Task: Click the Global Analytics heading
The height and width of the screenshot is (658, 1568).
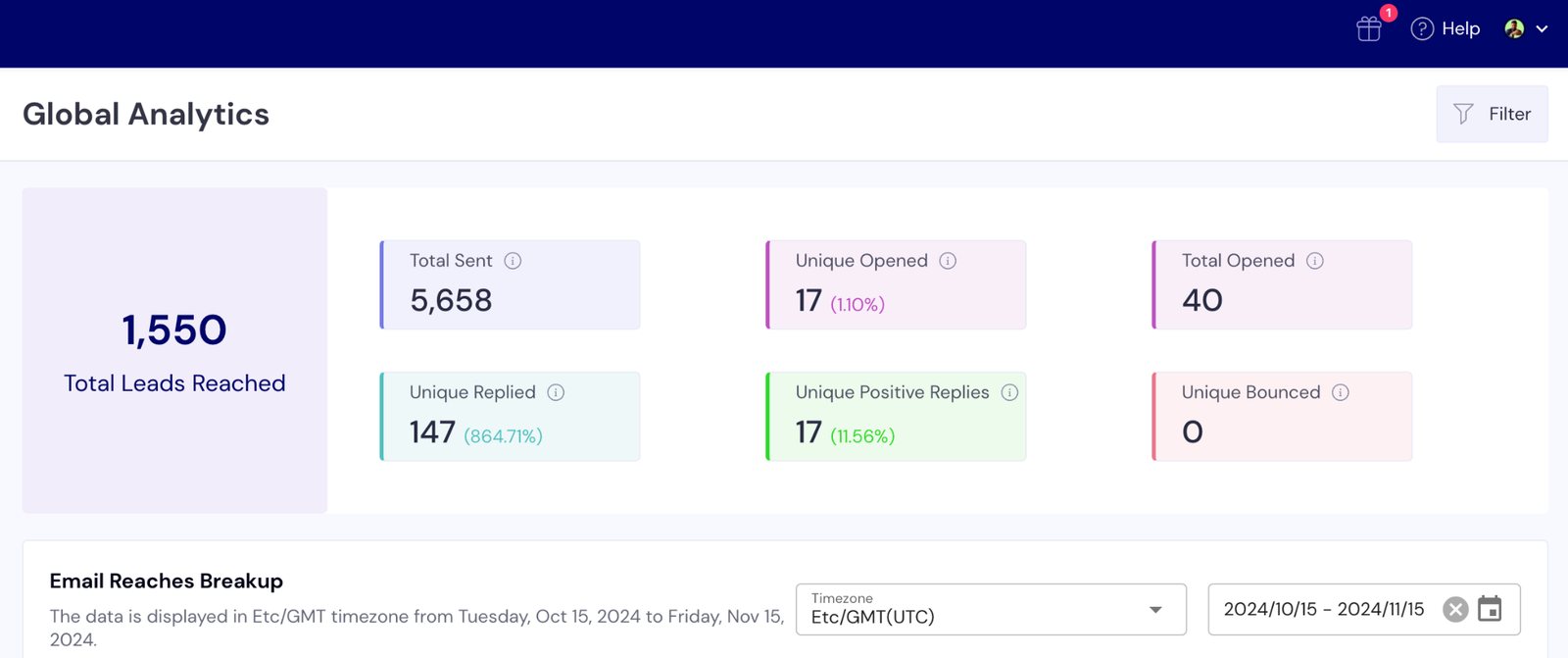Action: [146, 114]
